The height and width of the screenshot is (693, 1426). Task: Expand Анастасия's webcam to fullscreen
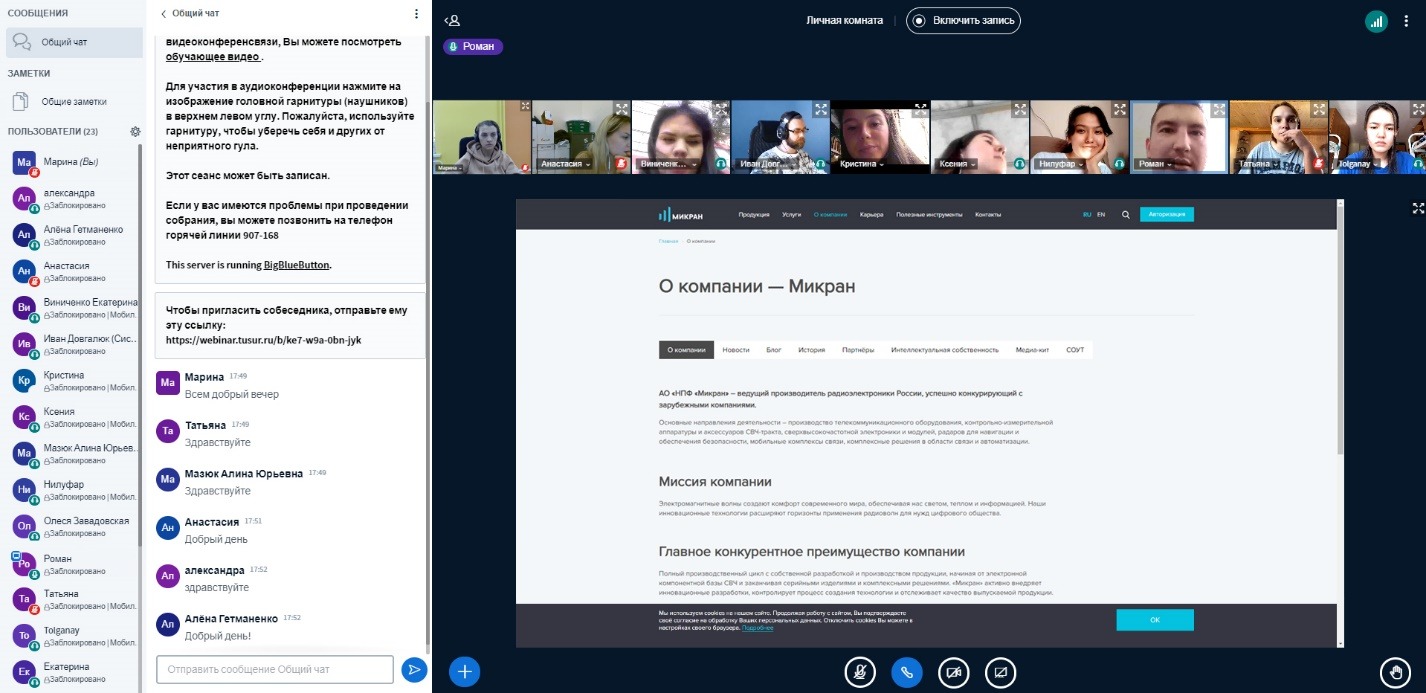click(x=622, y=109)
